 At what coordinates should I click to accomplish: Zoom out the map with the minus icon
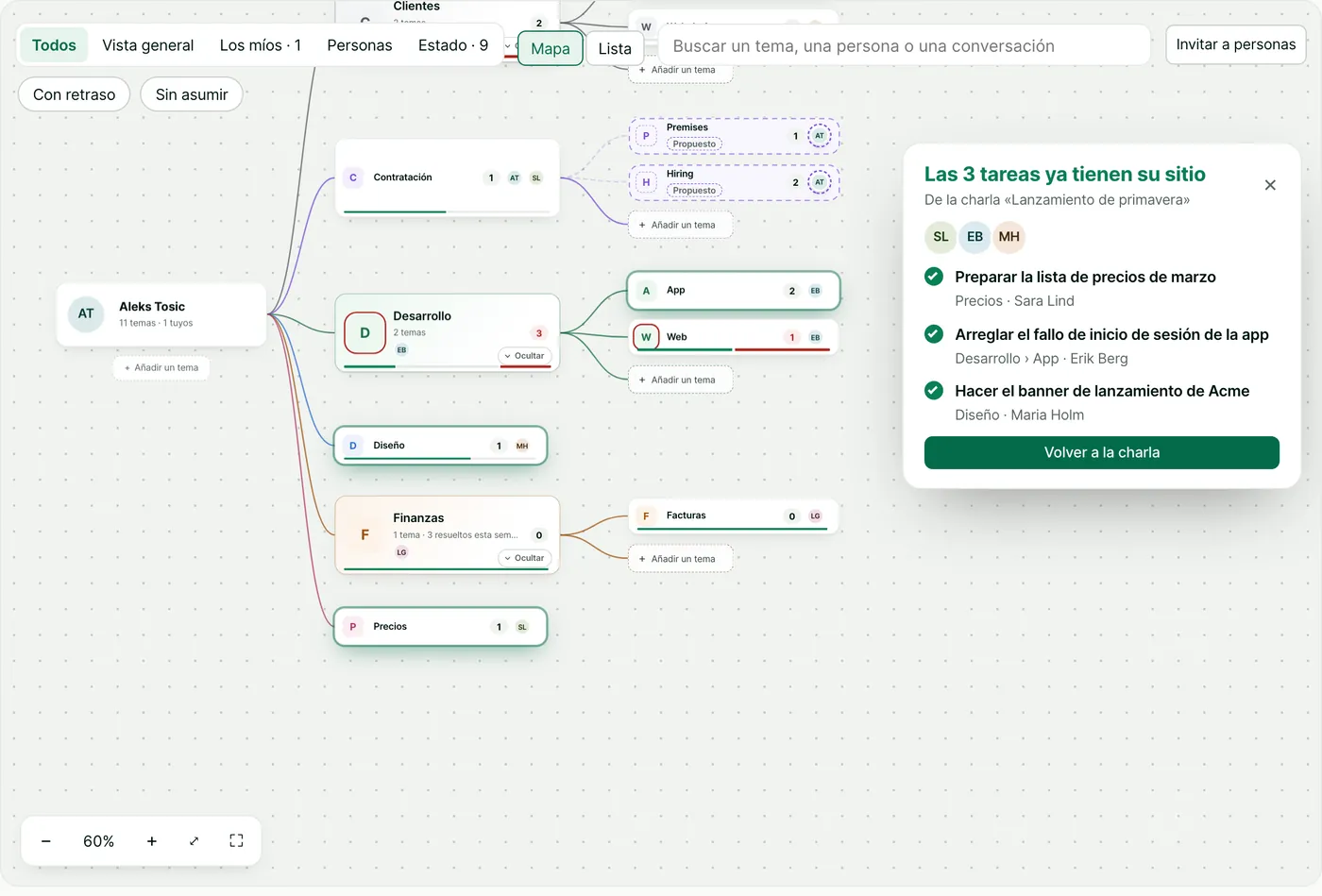click(46, 841)
